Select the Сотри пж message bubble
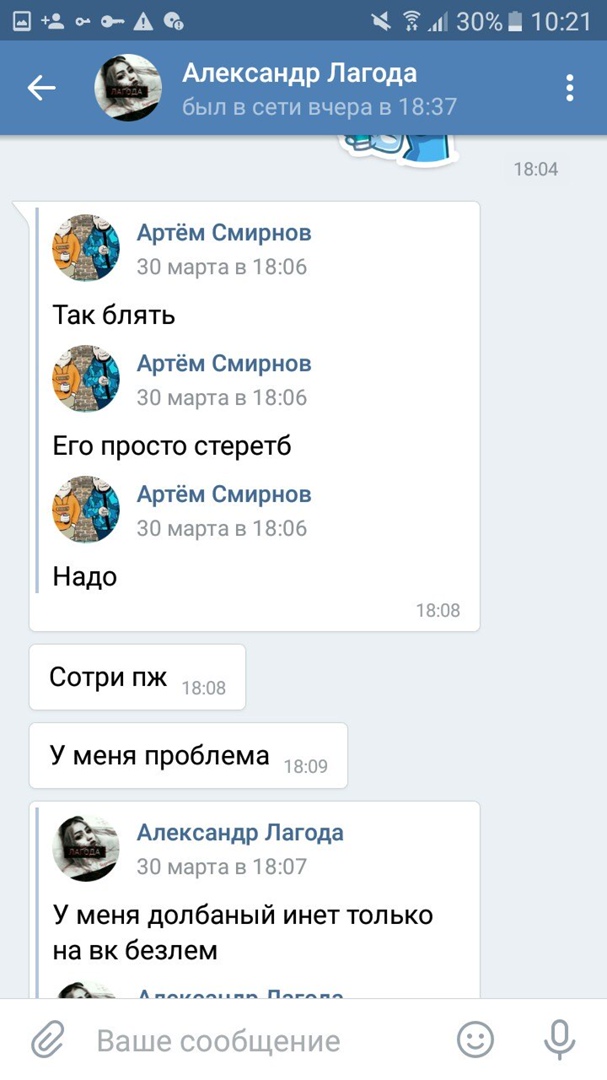 pos(137,677)
